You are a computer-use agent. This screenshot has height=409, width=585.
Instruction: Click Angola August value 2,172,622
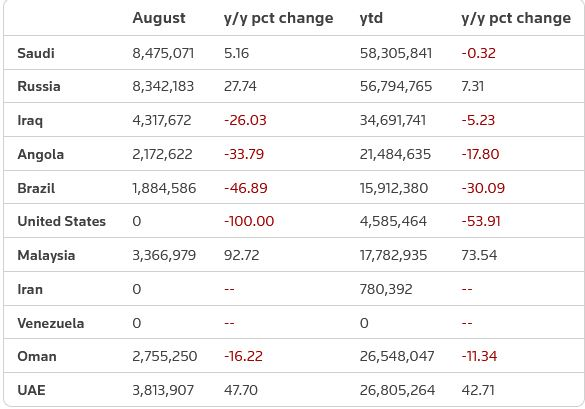pos(162,154)
